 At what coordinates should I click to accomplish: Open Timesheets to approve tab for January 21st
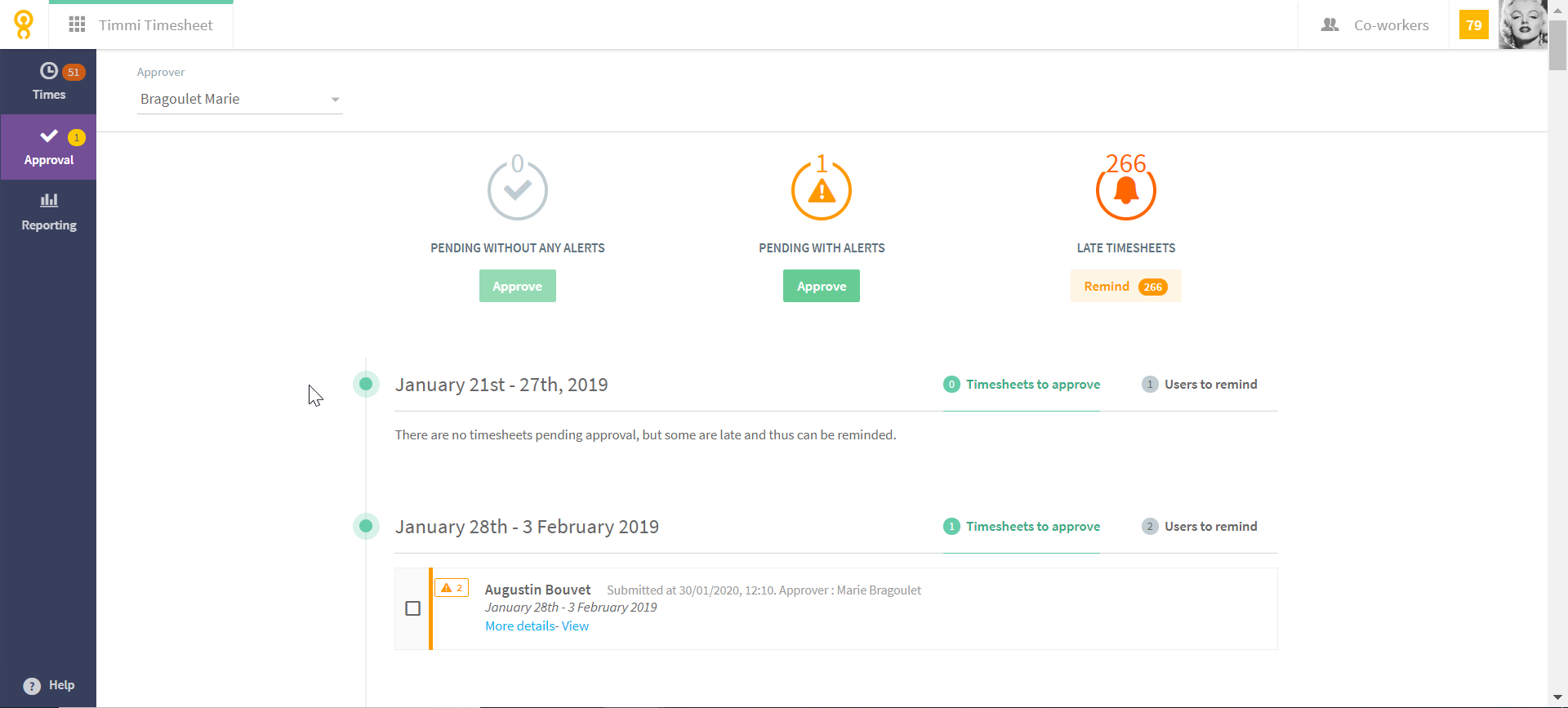pyautogui.click(x=1022, y=385)
